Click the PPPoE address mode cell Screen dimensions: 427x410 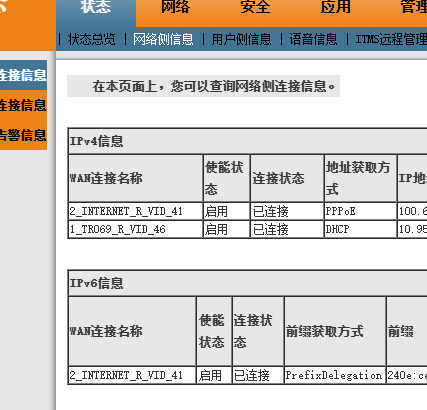(x=360, y=211)
